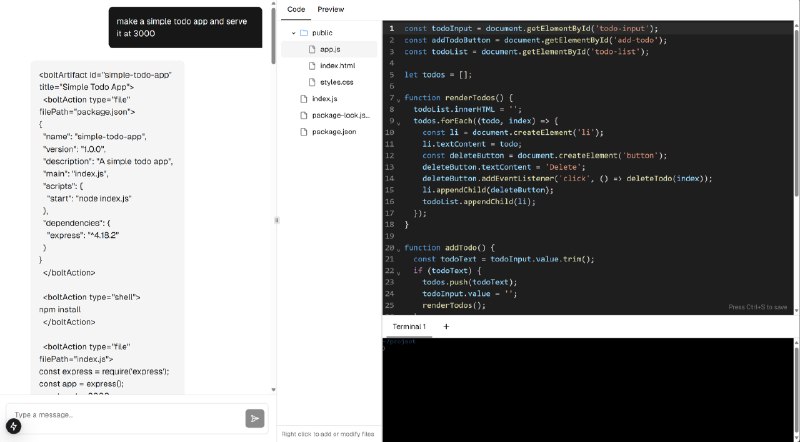Collapse the public folder chevron
Viewport: 800px width, 442px height.
[293, 33]
